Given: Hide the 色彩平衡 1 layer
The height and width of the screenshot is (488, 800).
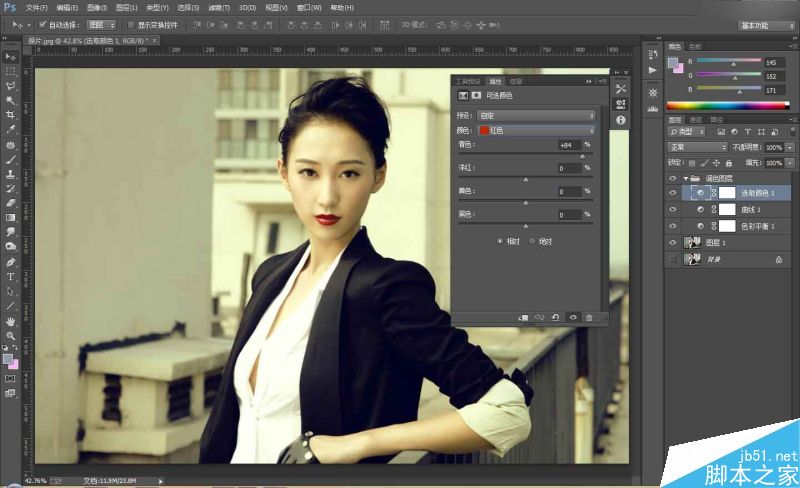Looking at the screenshot, I should point(672,226).
